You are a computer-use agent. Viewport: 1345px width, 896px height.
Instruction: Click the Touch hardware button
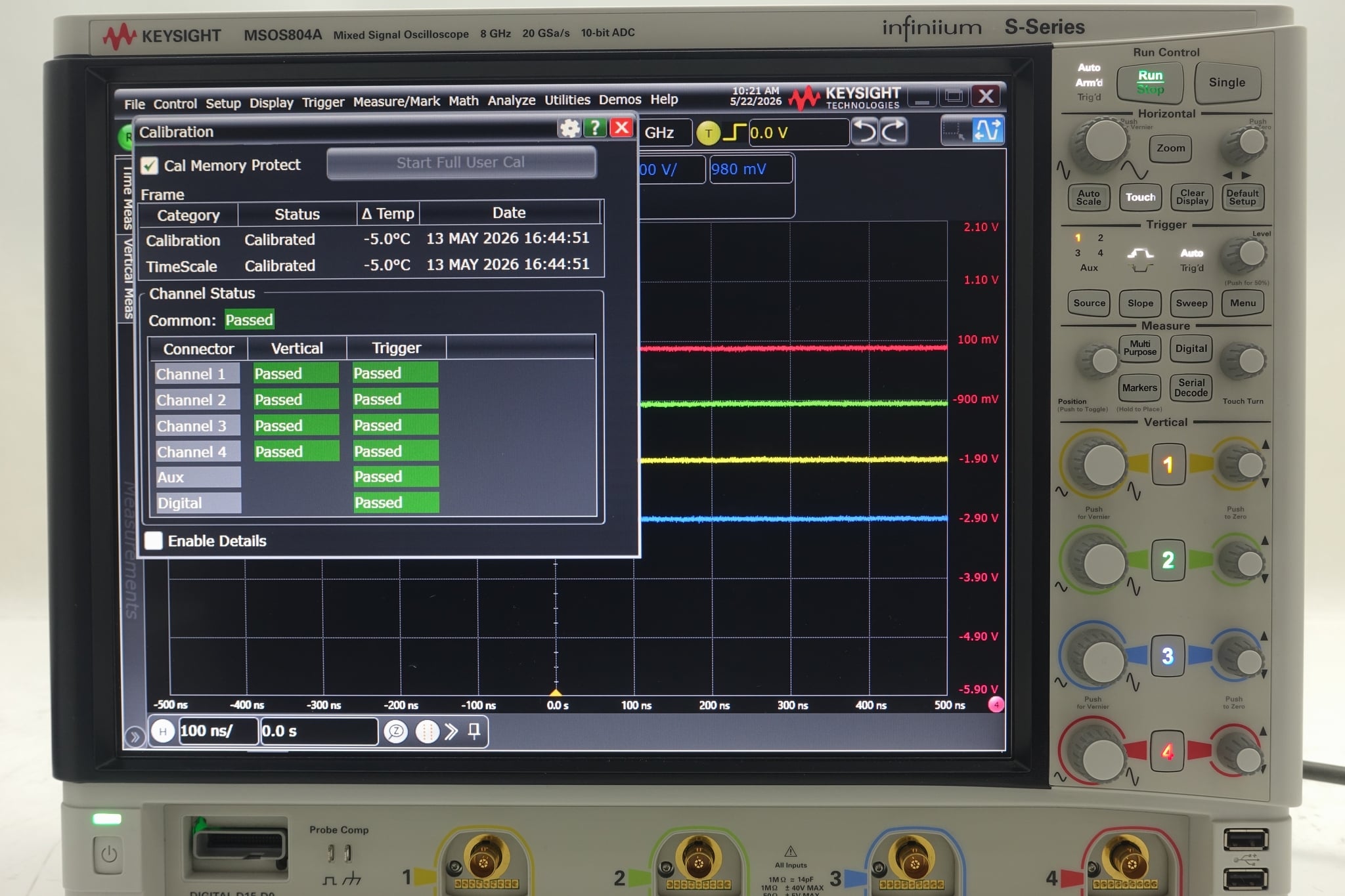(1140, 197)
